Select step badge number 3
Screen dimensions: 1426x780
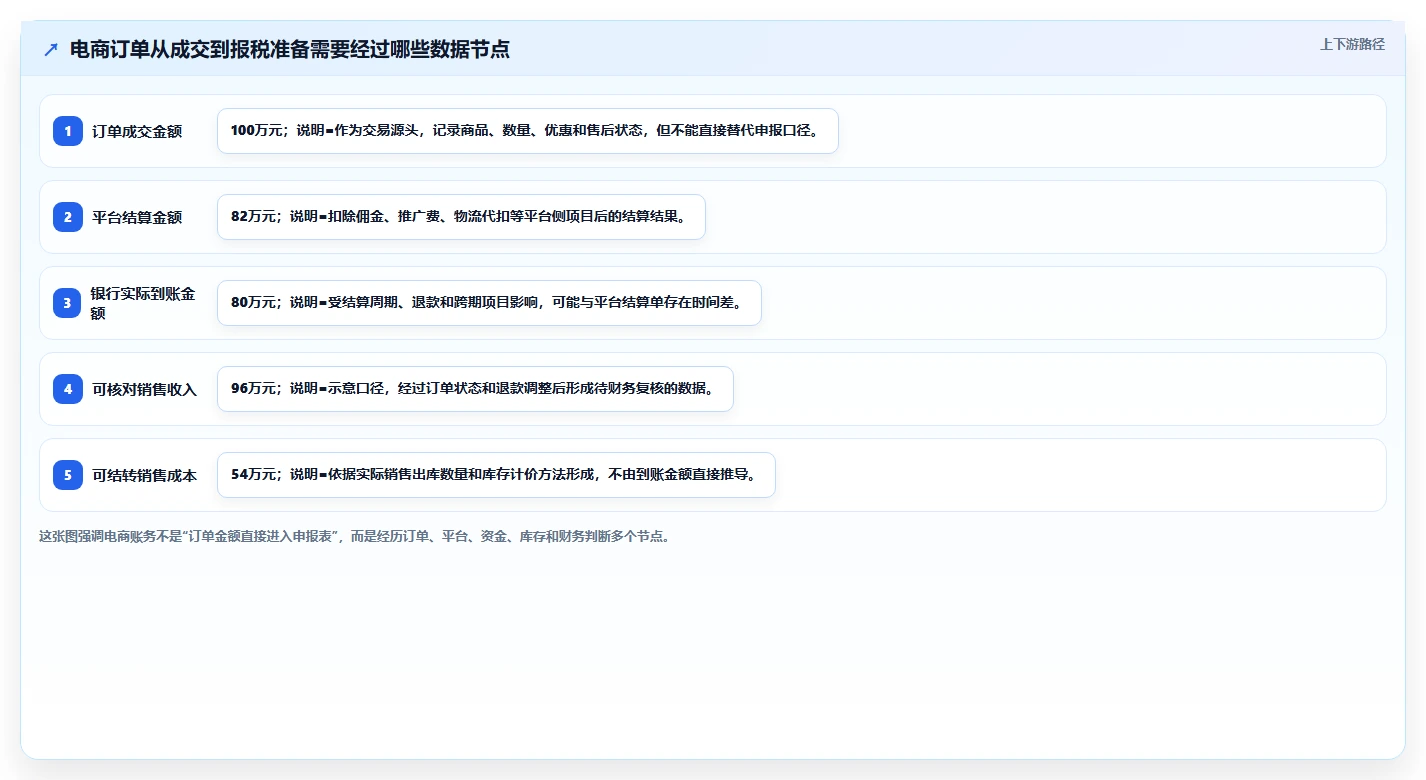pos(68,303)
